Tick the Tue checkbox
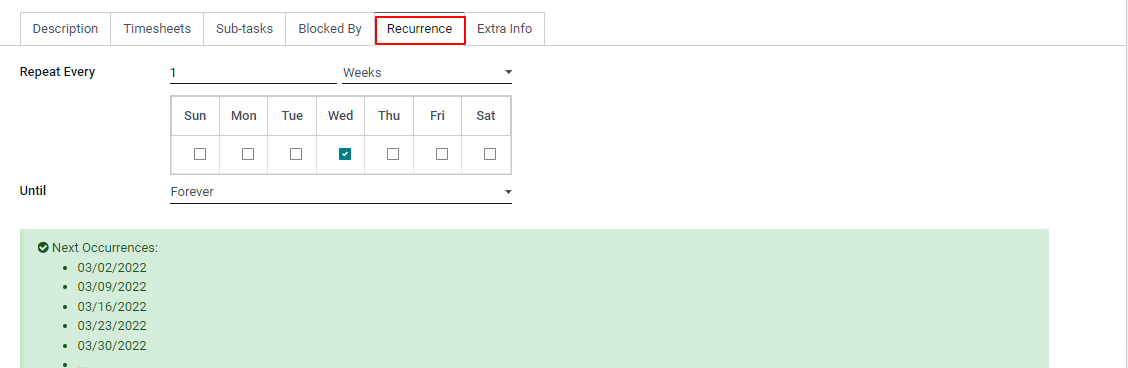This screenshot has width=1128, height=368. pos(296,154)
